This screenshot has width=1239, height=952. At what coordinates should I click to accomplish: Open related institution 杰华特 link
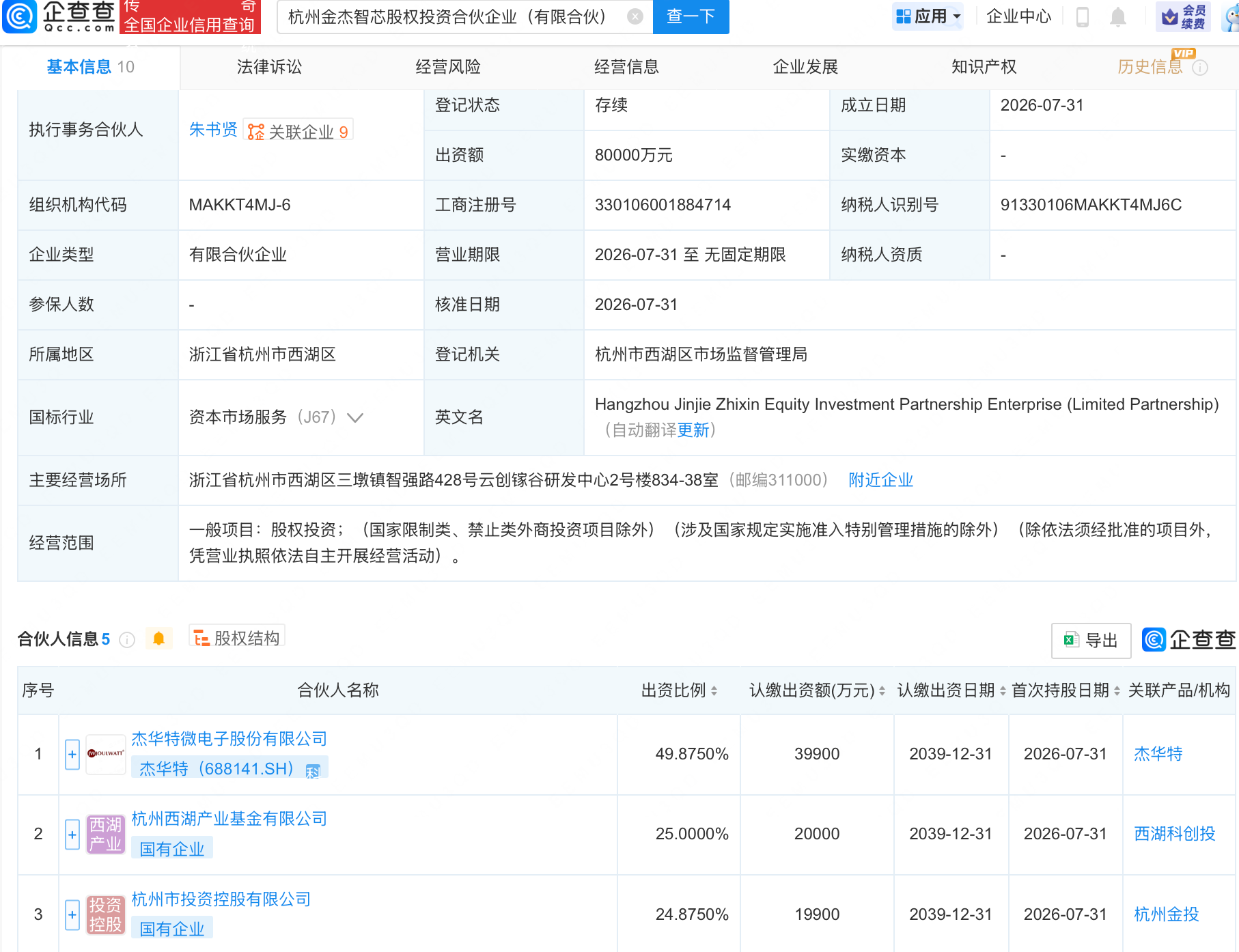[x=1158, y=754]
